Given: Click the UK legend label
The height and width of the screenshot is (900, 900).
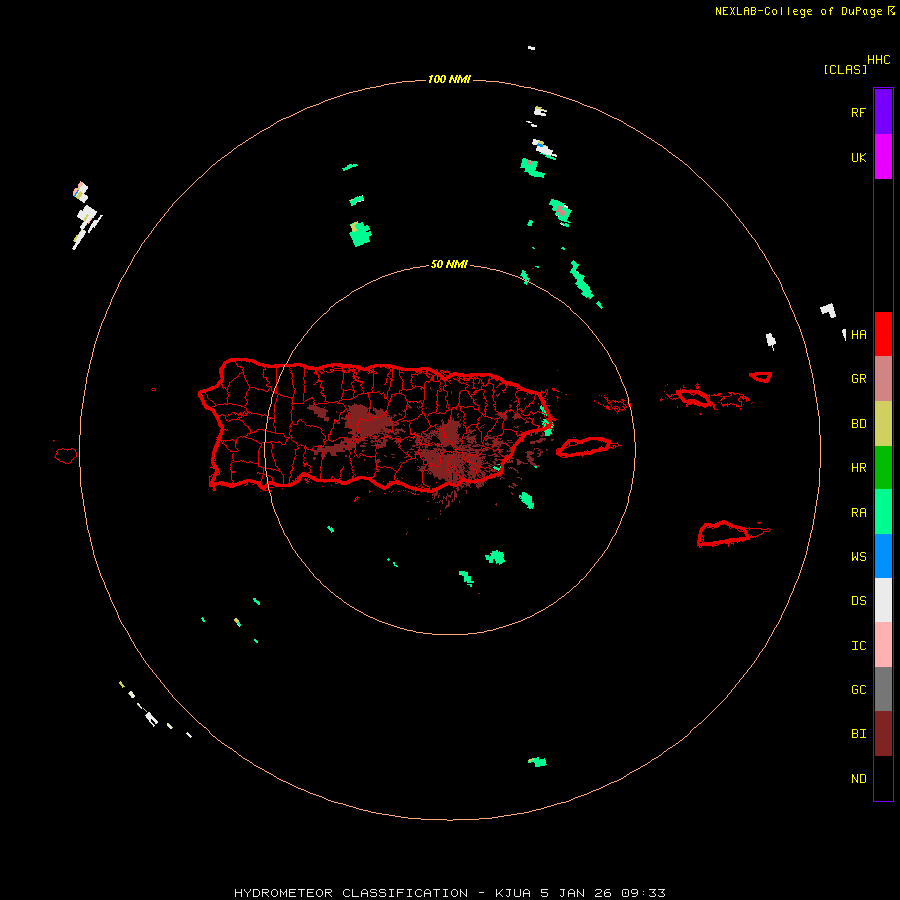Looking at the screenshot, I should pos(858,158).
